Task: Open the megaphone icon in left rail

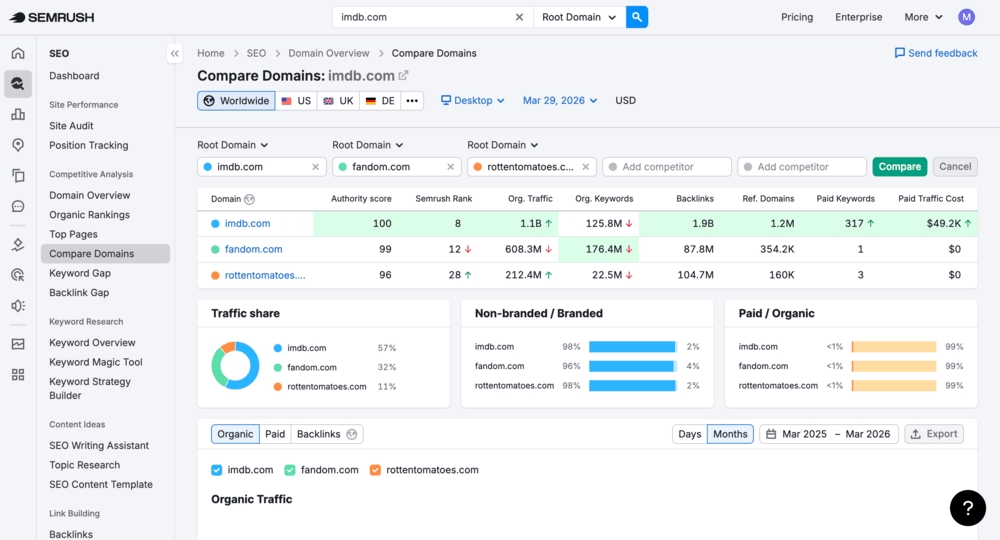Action: pos(18,306)
